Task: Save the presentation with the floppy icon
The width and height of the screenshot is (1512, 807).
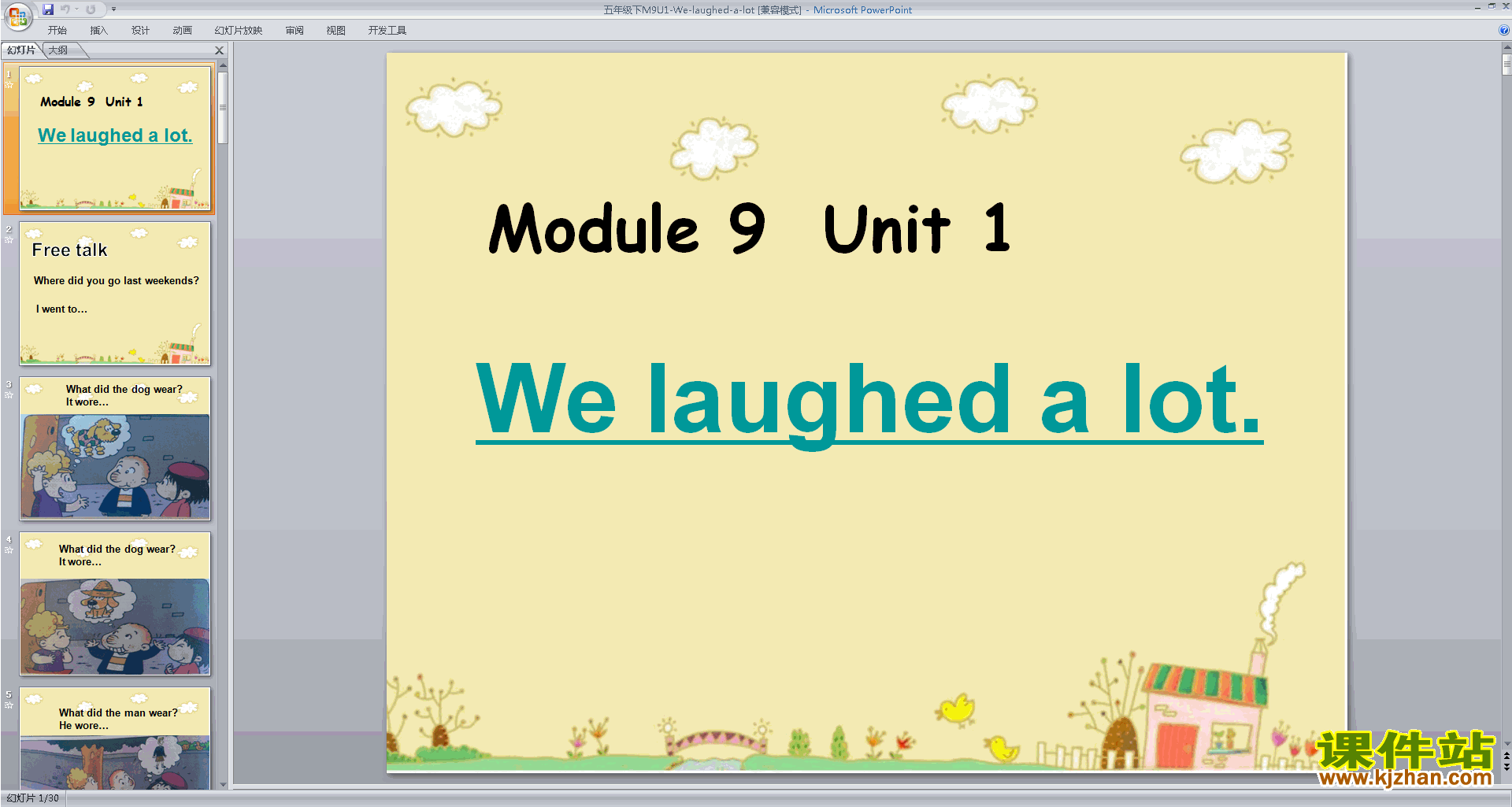Action: click(x=48, y=9)
